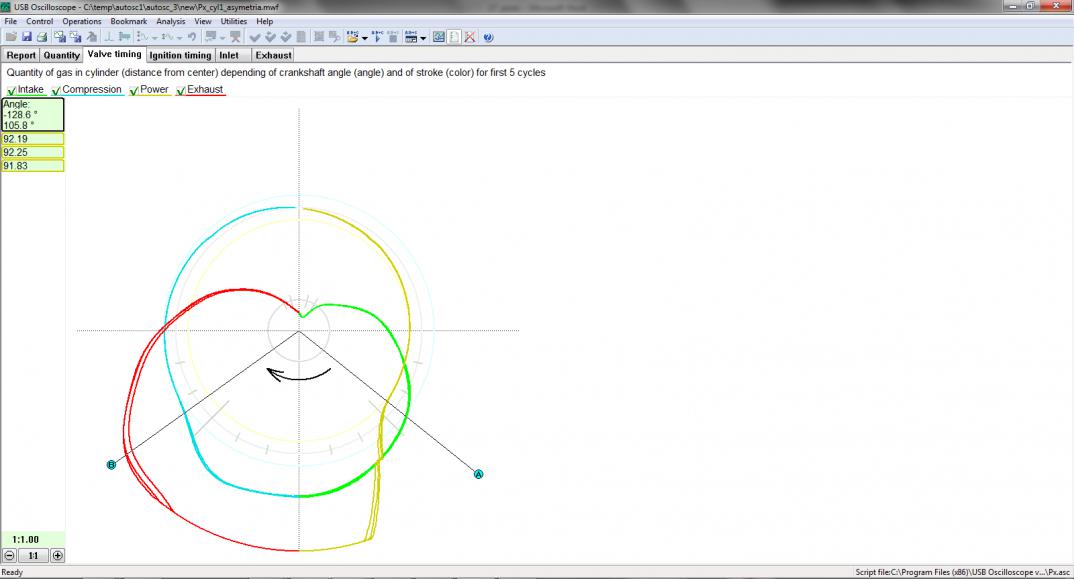
Task: Click the printer icon in the toolbar
Action: pyautogui.click(x=42, y=37)
